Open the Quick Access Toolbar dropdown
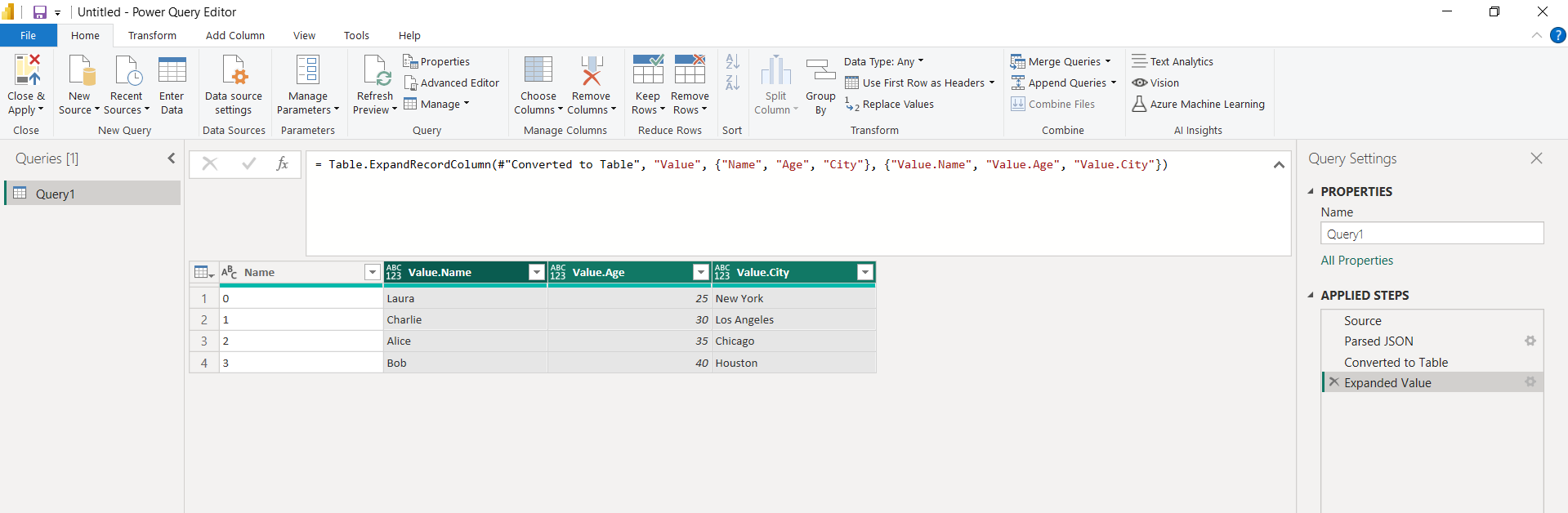This screenshot has height=513, width=1568. (x=58, y=13)
